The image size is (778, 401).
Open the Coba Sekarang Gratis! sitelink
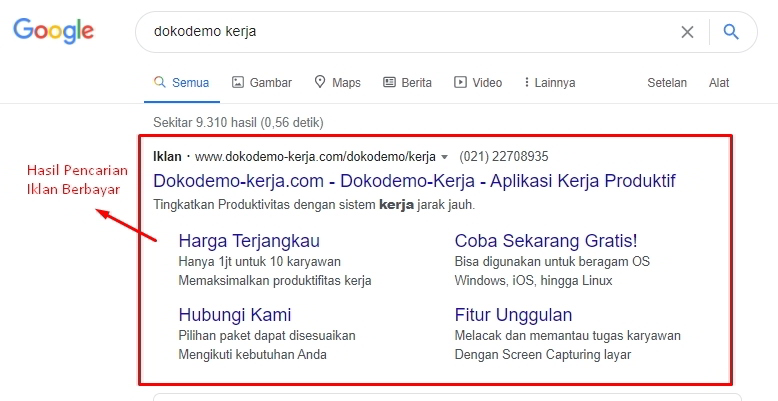point(546,241)
